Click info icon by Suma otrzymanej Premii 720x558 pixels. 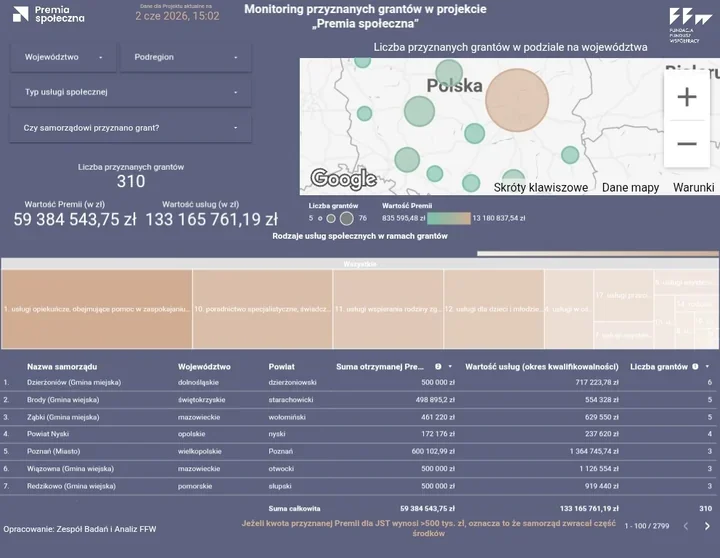[438, 366]
